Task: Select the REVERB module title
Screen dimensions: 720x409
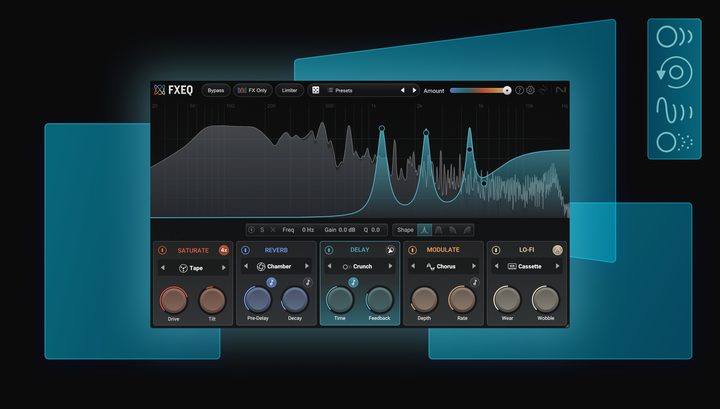Action: 276,250
